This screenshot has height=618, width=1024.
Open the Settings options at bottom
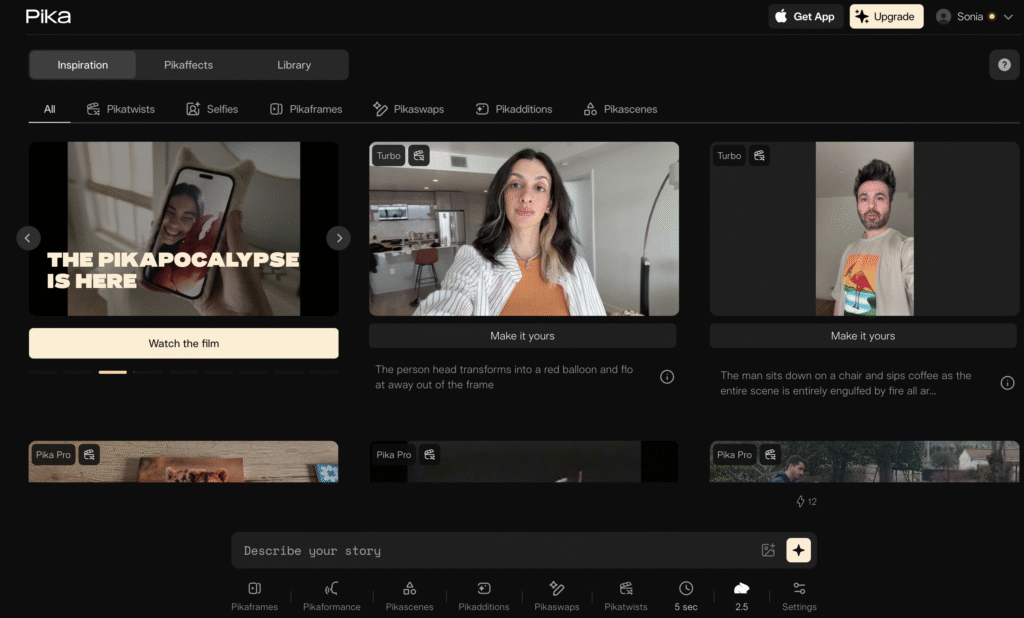point(799,596)
